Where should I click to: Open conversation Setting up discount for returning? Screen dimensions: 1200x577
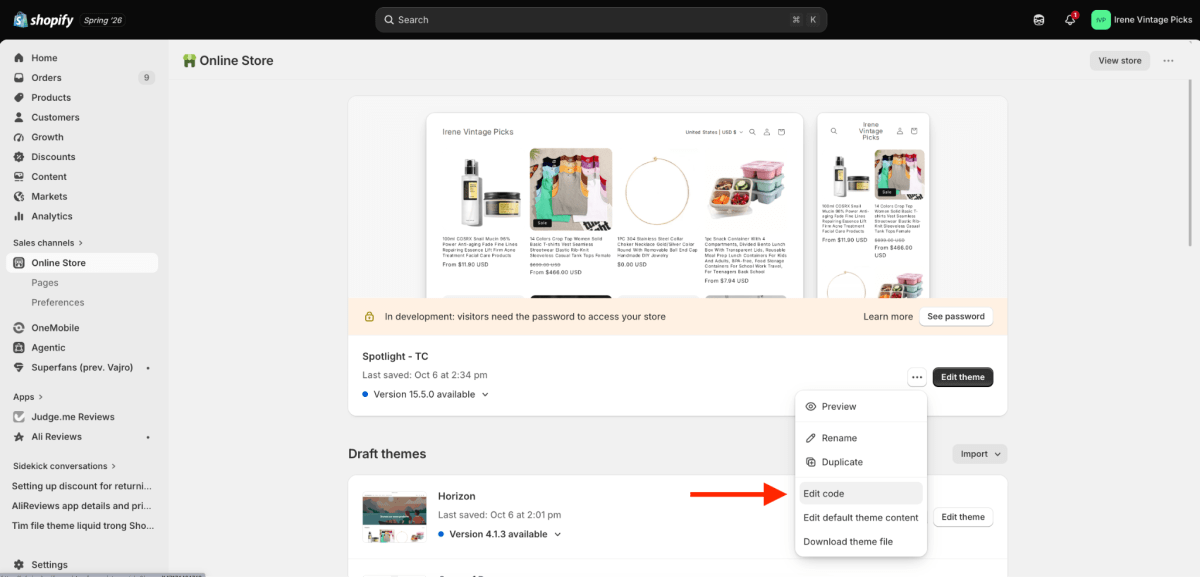(80, 486)
